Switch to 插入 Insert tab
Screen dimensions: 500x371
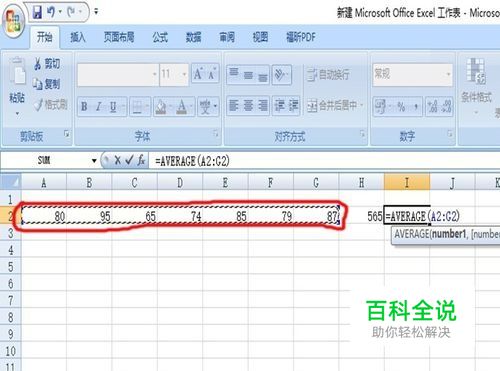(78, 37)
